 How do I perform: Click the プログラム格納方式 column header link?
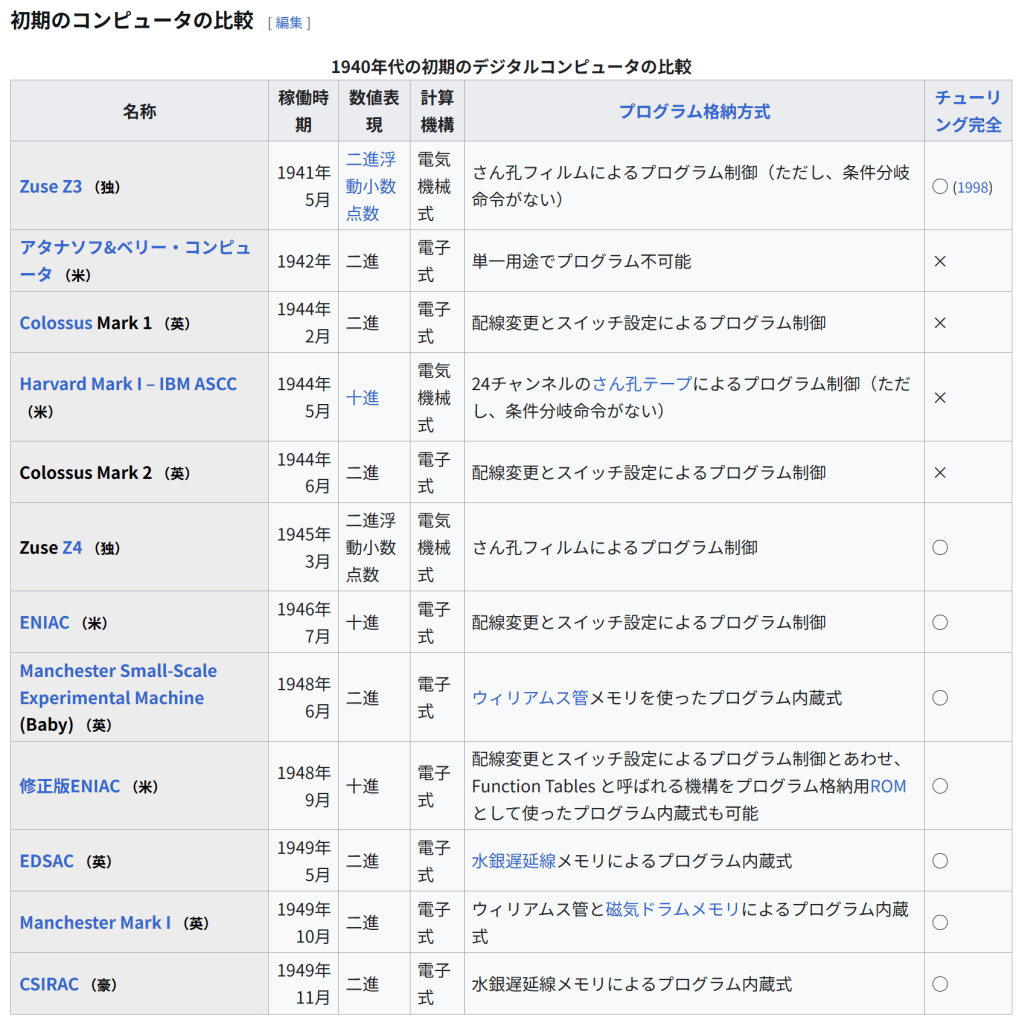pos(694,111)
